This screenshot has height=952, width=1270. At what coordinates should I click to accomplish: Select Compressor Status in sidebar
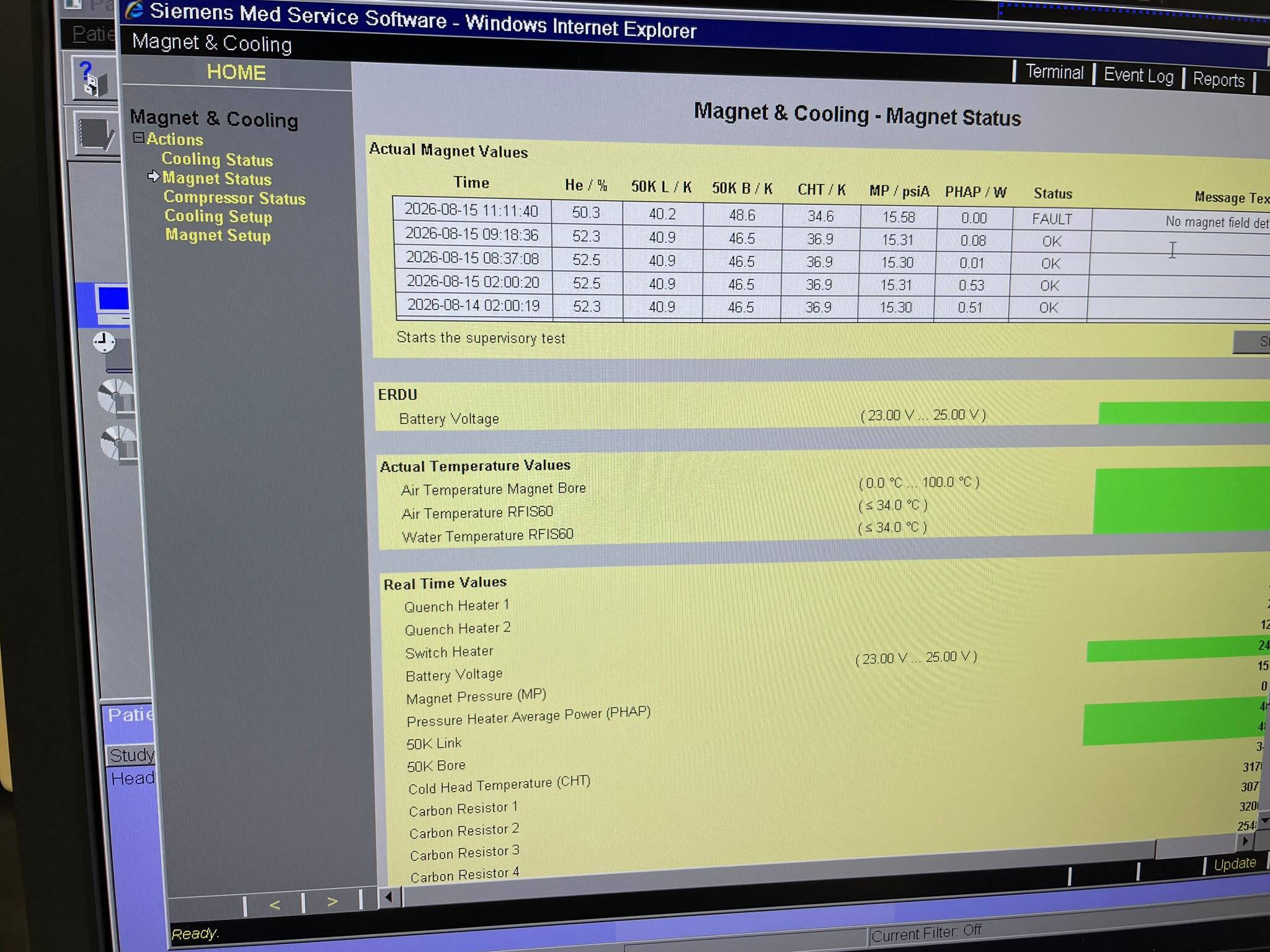coord(234,198)
